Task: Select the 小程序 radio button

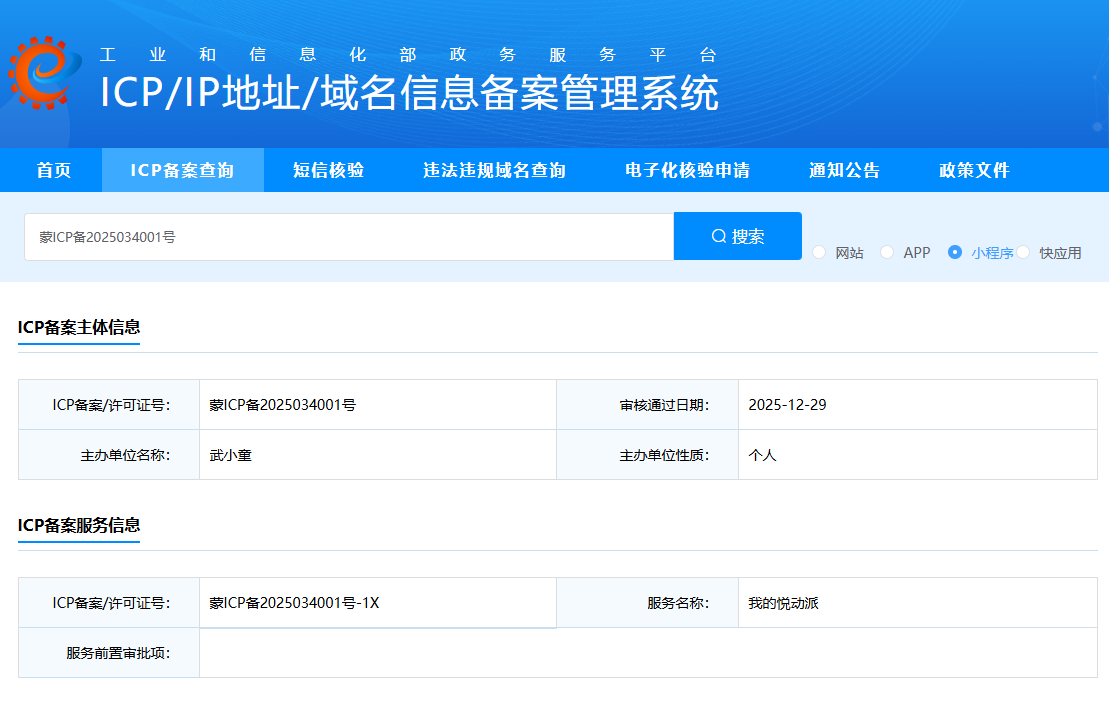Action: 955,252
